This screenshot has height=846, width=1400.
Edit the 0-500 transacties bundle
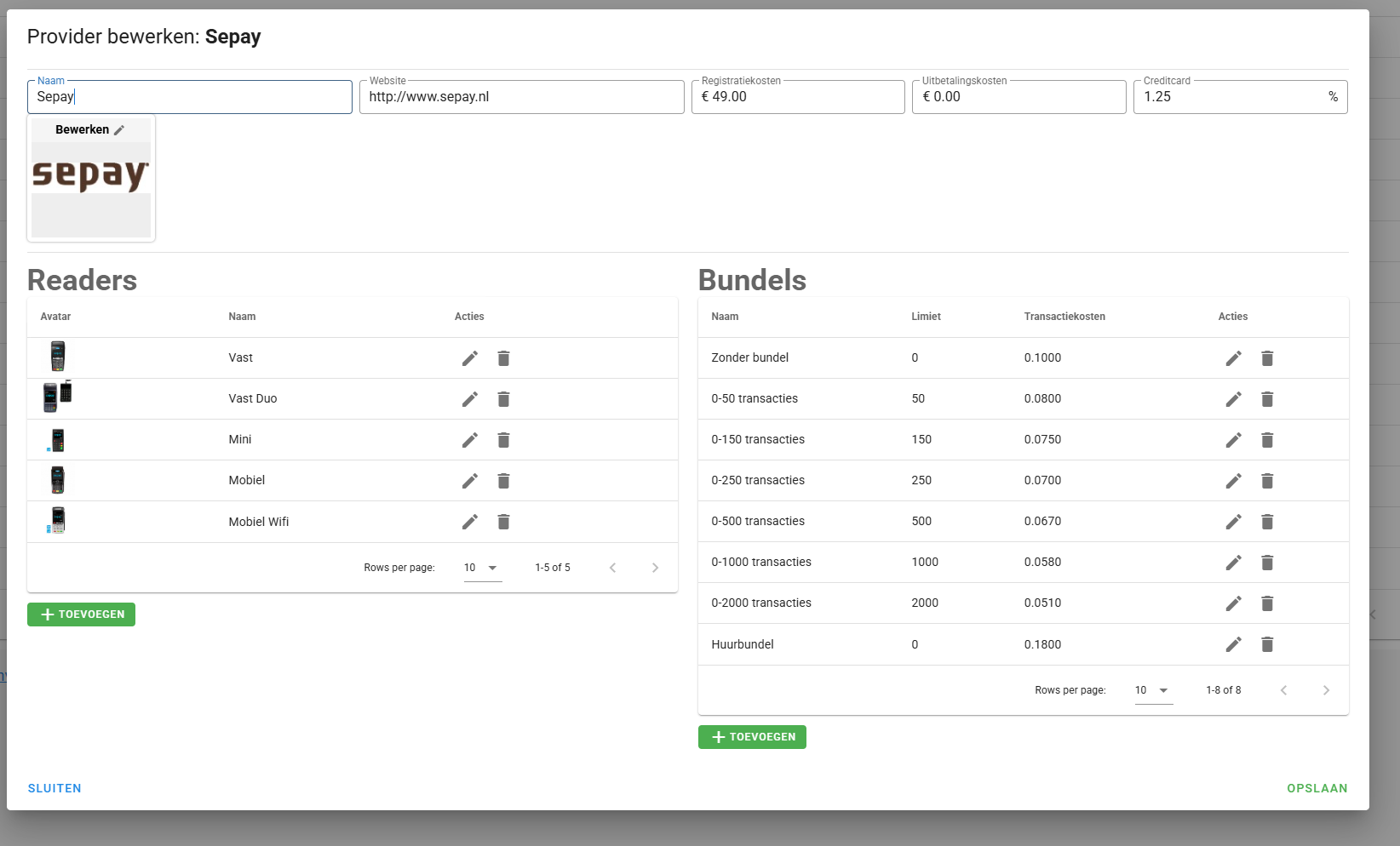pyautogui.click(x=1234, y=522)
